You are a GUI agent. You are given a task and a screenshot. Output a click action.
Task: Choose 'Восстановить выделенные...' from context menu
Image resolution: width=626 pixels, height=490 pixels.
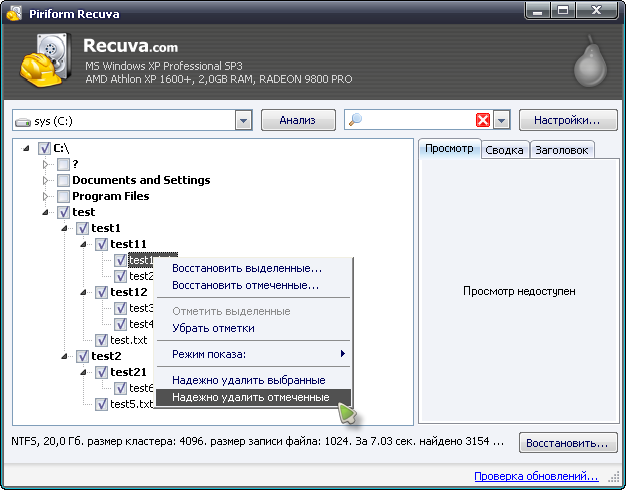254,268
